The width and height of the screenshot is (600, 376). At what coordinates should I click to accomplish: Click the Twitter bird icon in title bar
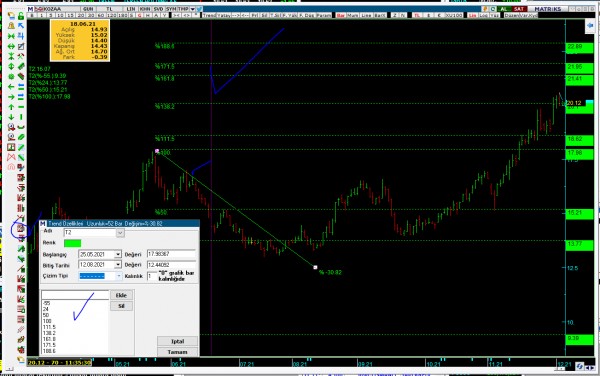(199, 9)
